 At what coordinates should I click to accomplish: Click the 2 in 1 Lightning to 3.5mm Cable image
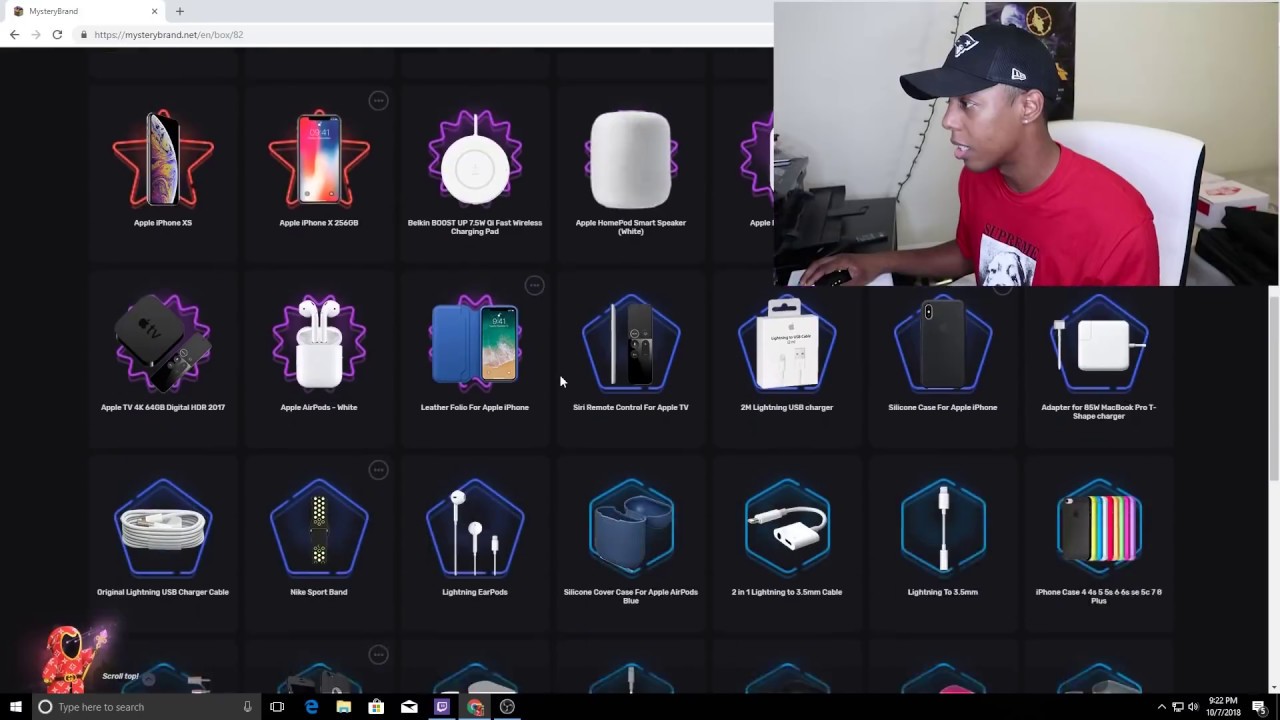click(x=787, y=527)
